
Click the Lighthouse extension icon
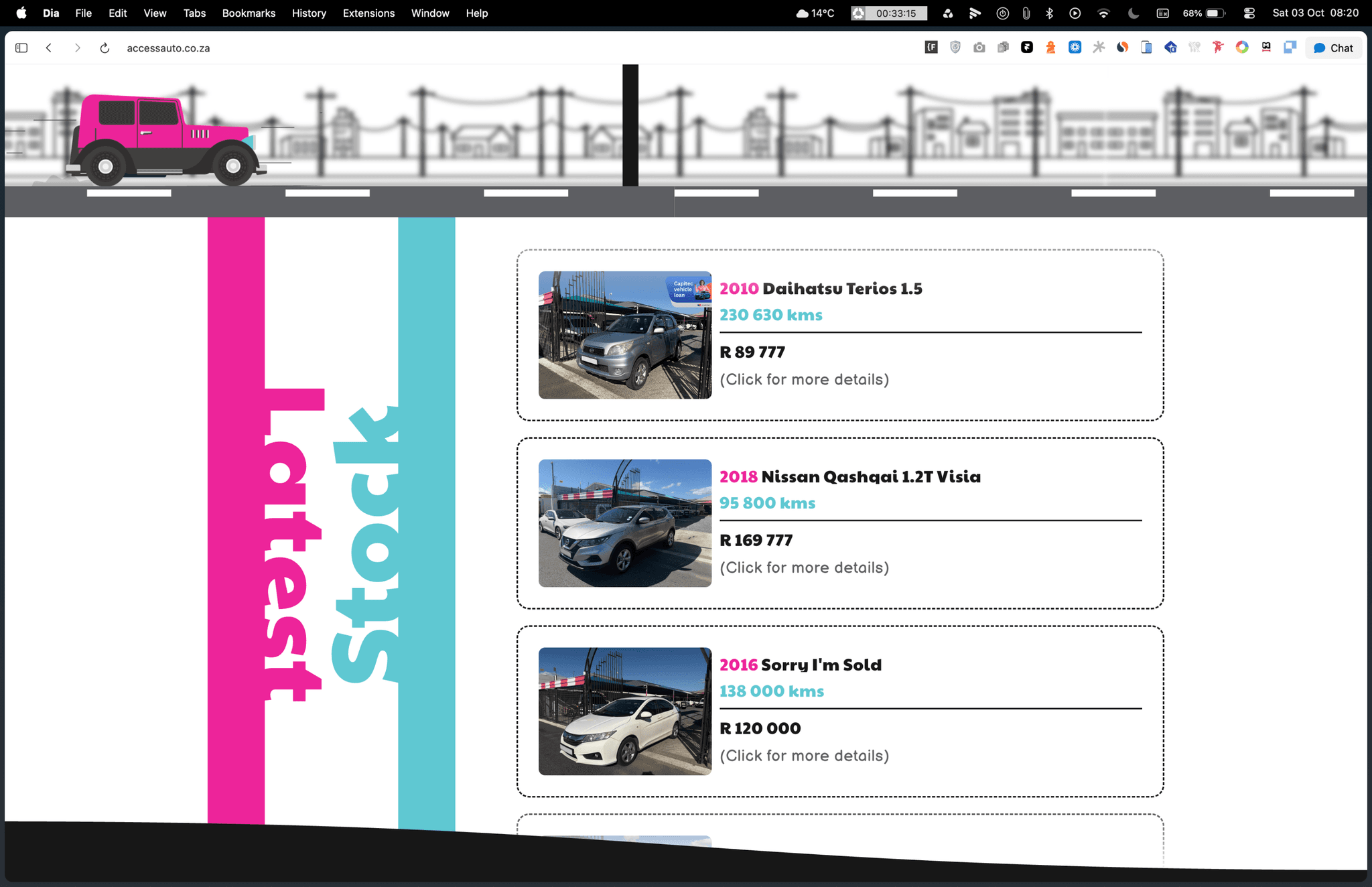click(1050, 48)
